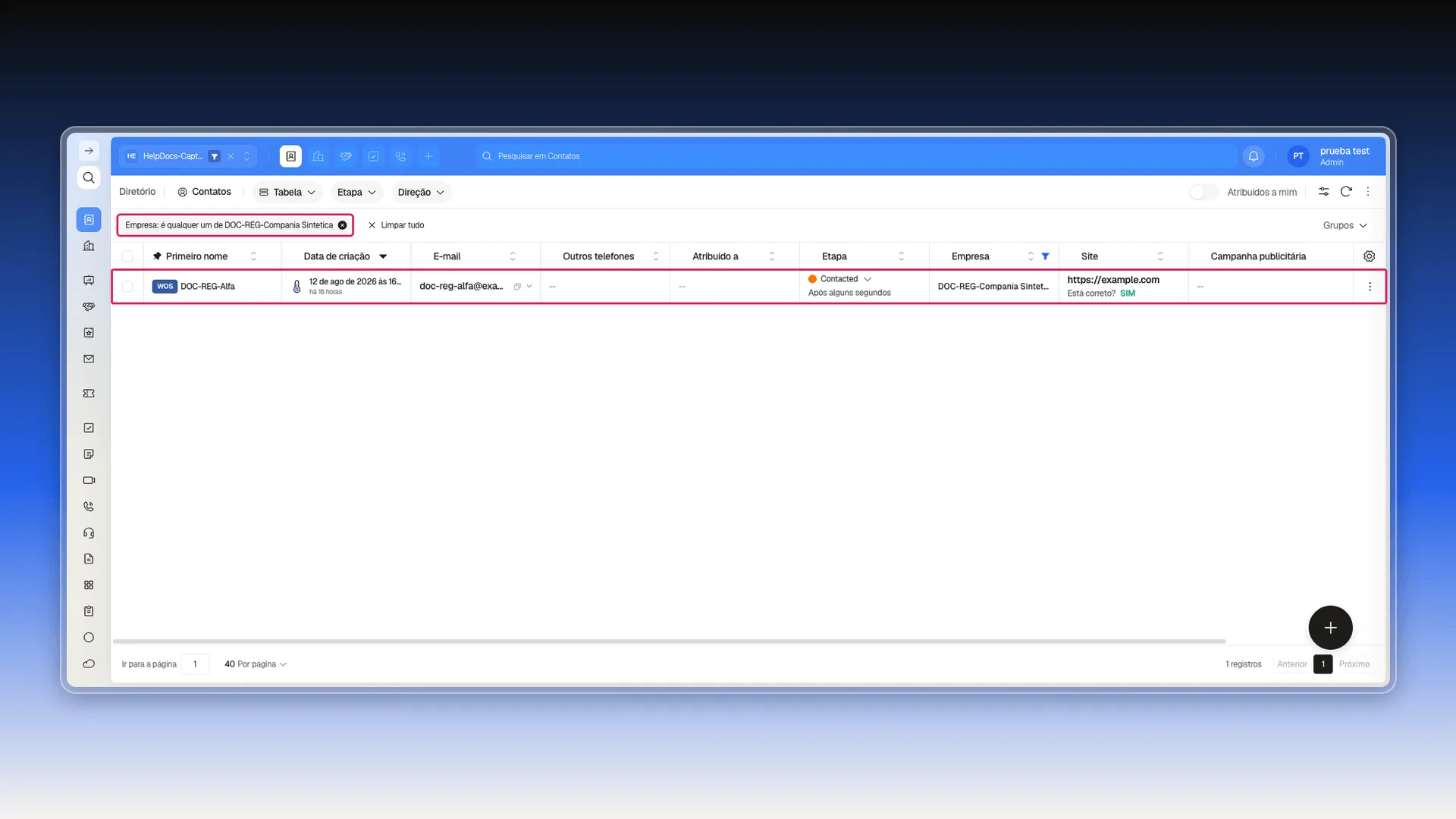Open the handshake deals icon in the left sidebar
The height and width of the screenshot is (819, 1456).
tap(89, 306)
